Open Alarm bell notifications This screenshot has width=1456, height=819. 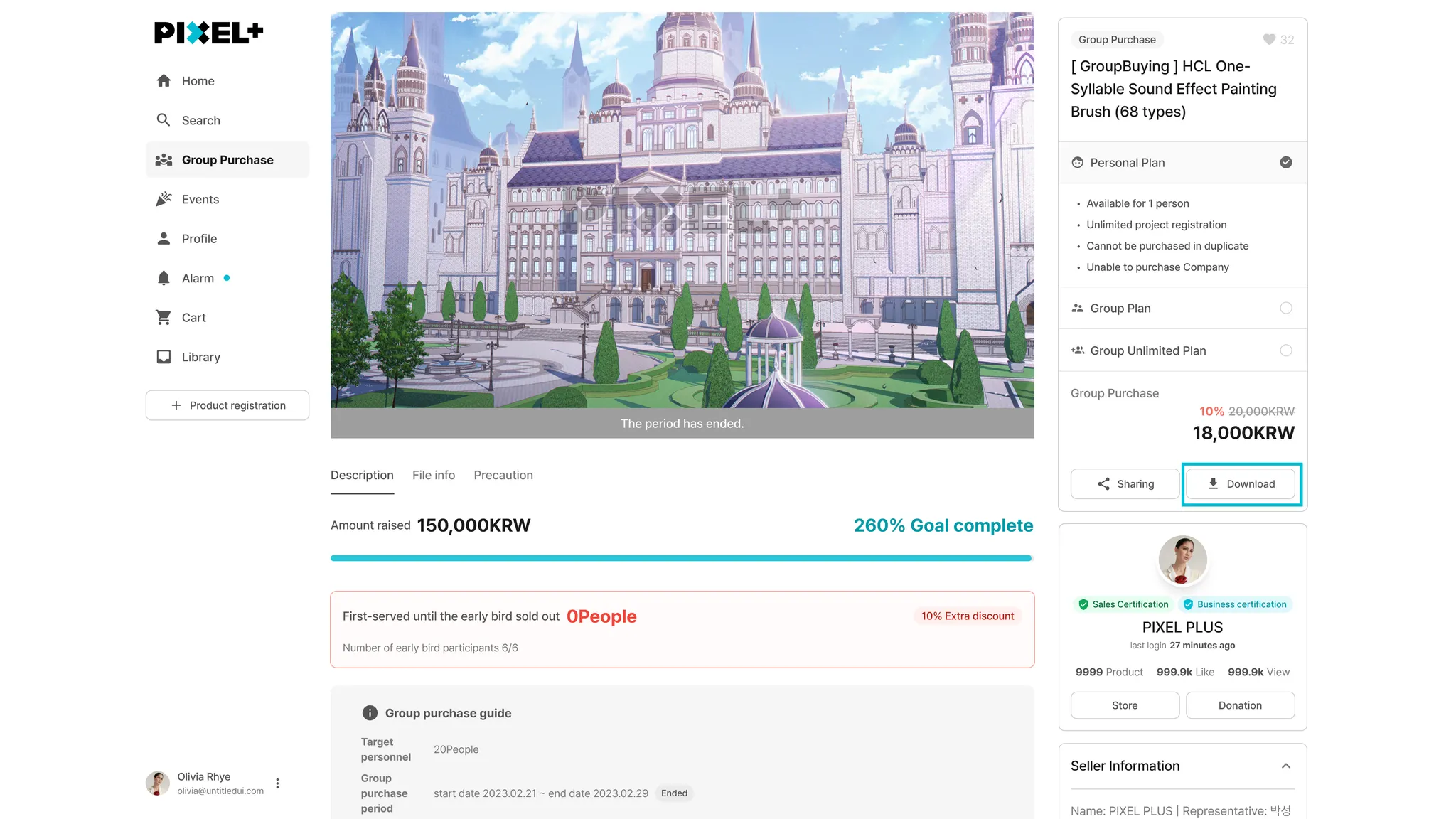(x=164, y=278)
